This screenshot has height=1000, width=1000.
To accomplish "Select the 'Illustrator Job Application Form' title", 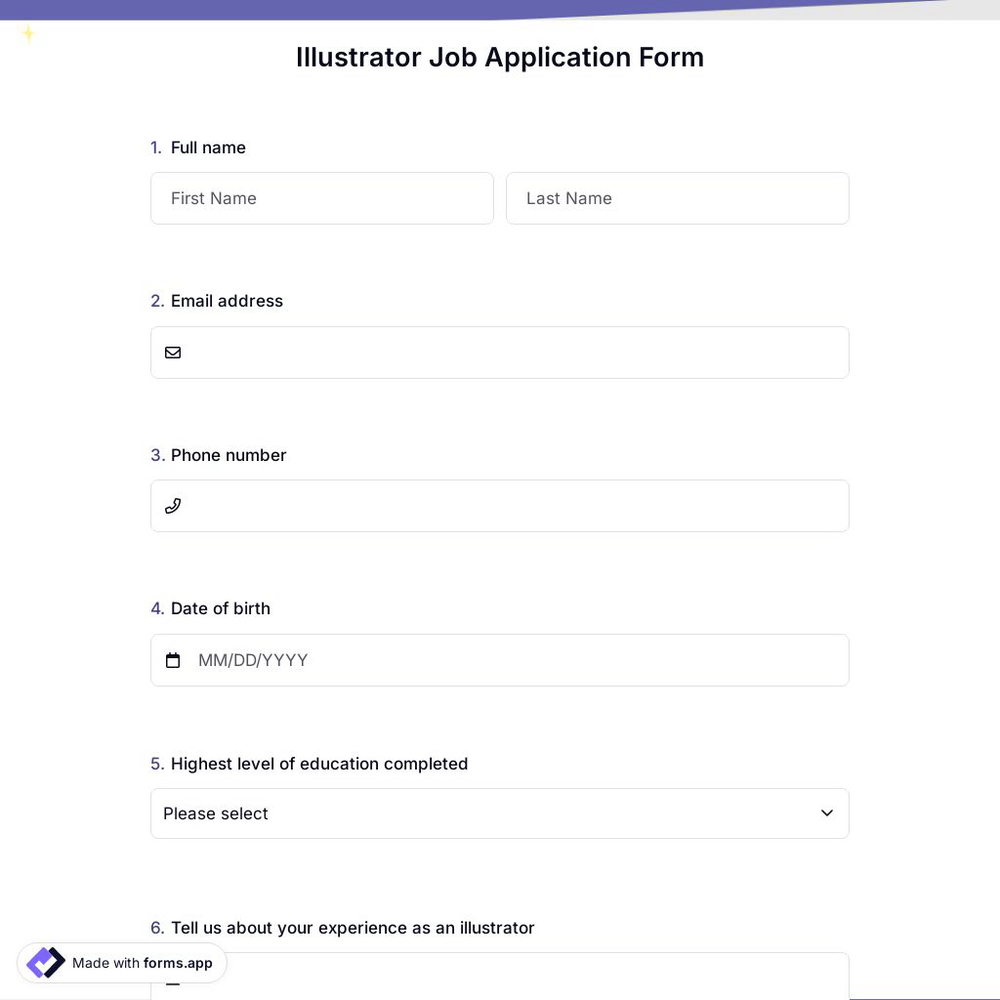I will coord(499,57).
